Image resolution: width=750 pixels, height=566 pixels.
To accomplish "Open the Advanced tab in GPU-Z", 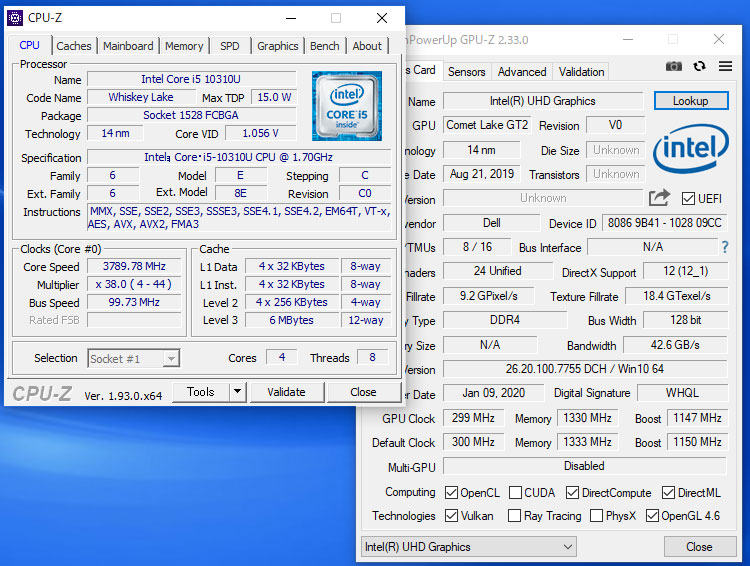I will (x=522, y=72).
